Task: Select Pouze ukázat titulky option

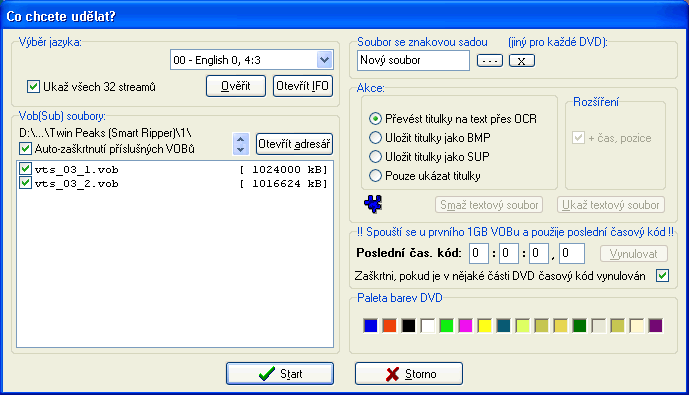Action: 375,176
